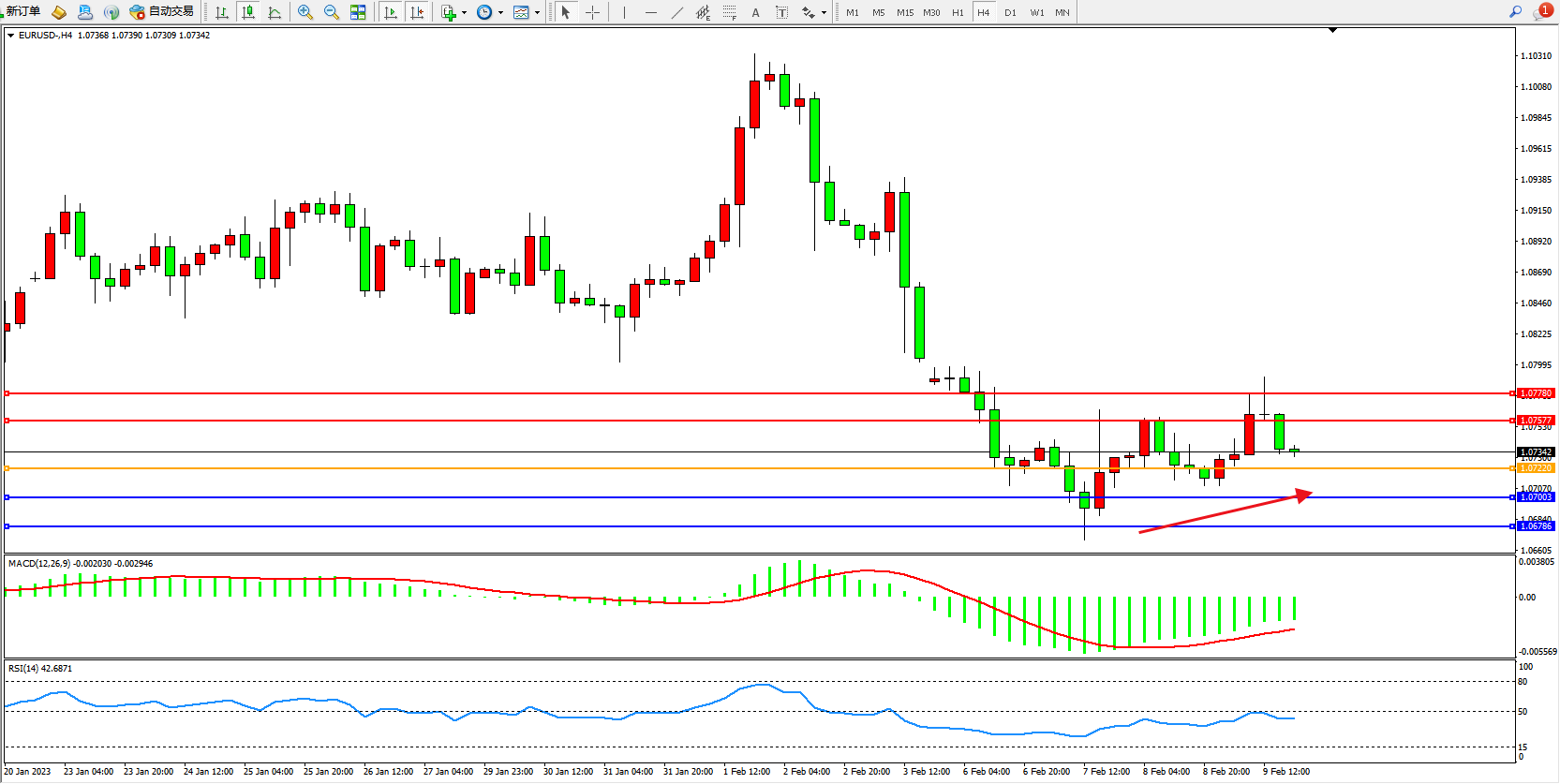Select the Fibonacci retracement tool

coord(729,12)
